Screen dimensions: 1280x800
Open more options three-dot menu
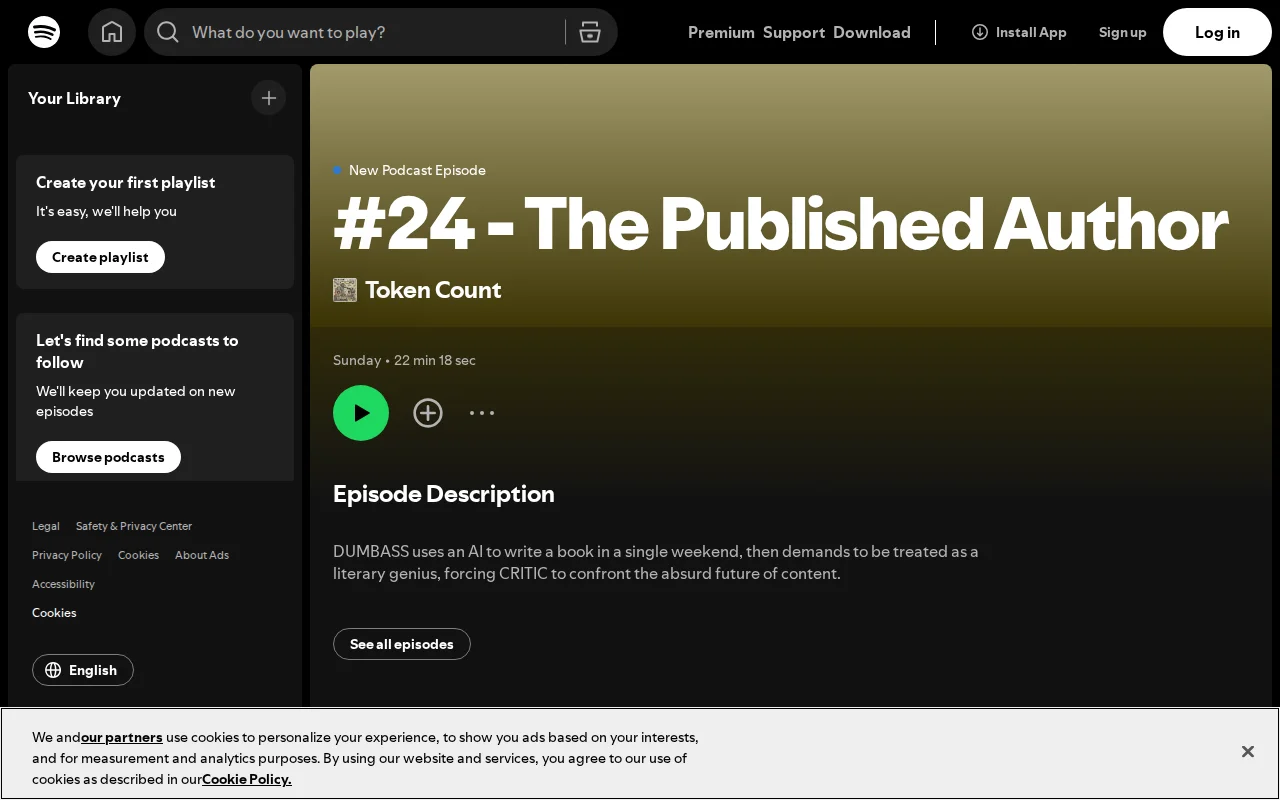[x=482, y=413]
